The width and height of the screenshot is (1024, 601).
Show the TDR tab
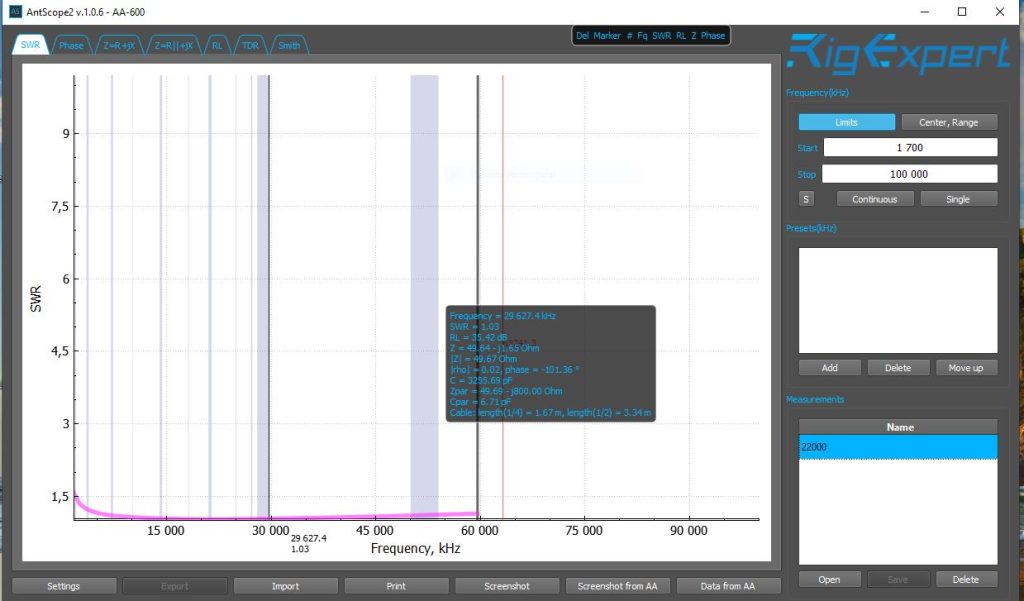250,45
